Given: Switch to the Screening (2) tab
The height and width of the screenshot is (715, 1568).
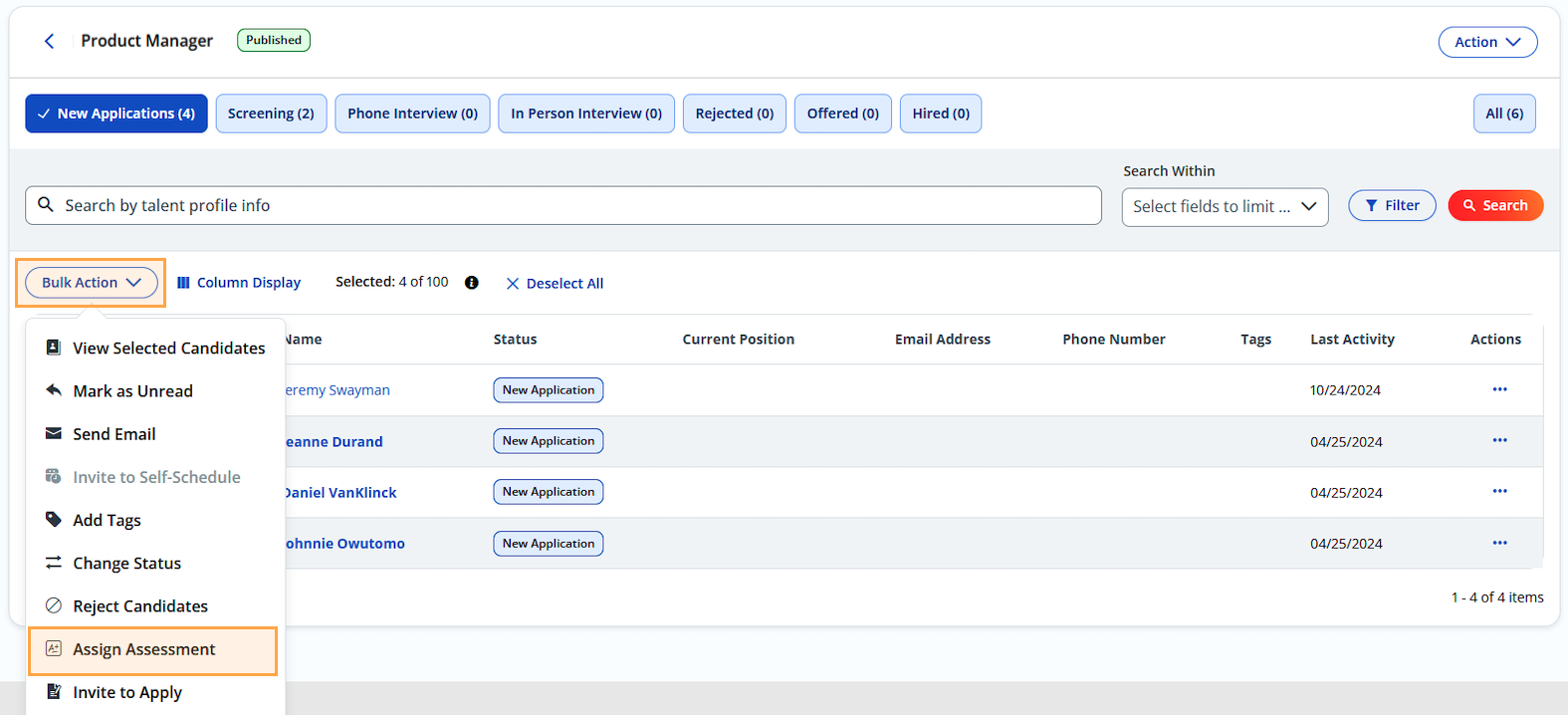Looking at the screenshot, I should tap(271, 114).
